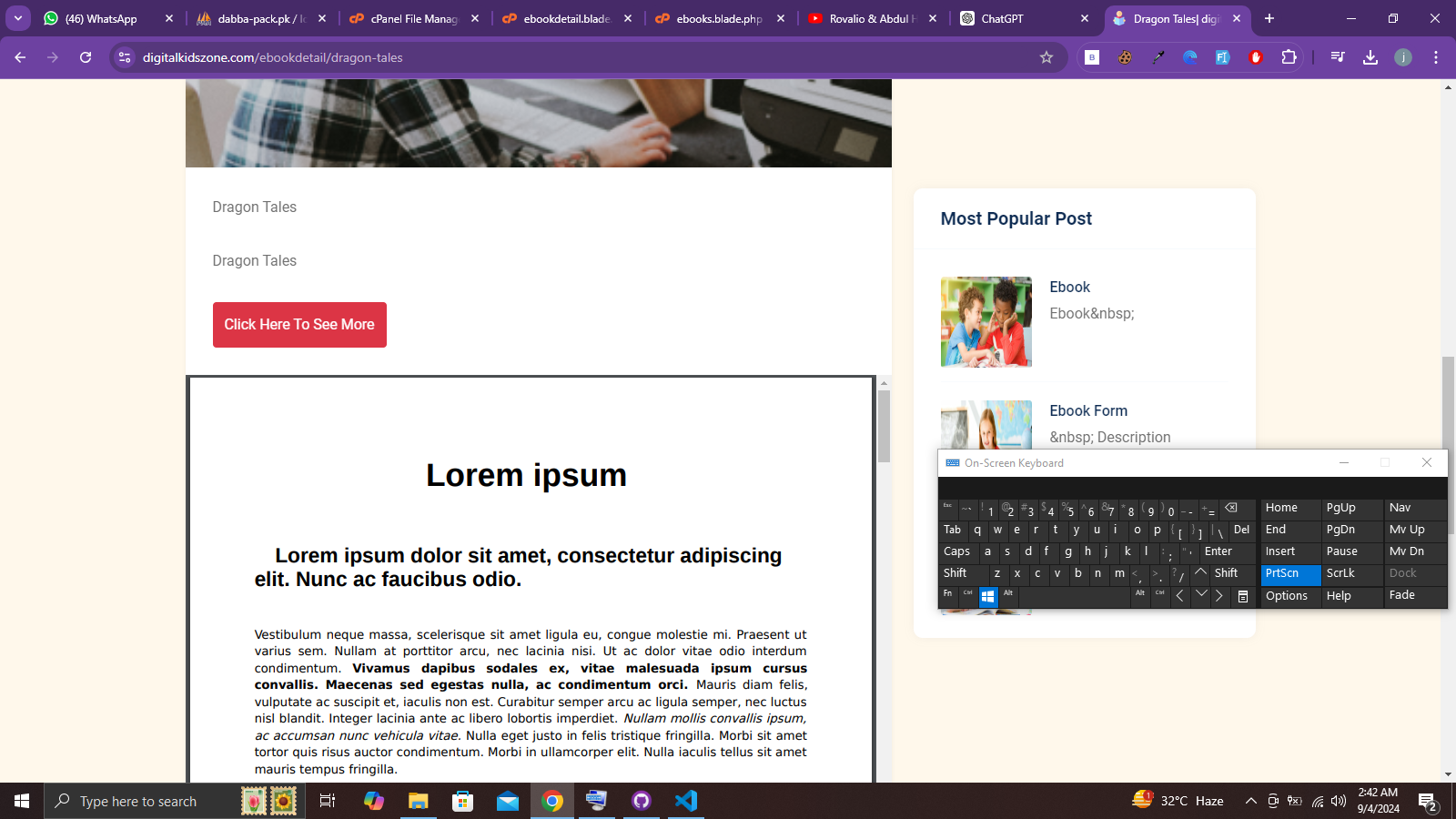This screenshot has width=1456, height=819.
Task: Toggle Caps key on On-Screen Keyboard
Action: (x=957, y=551)
